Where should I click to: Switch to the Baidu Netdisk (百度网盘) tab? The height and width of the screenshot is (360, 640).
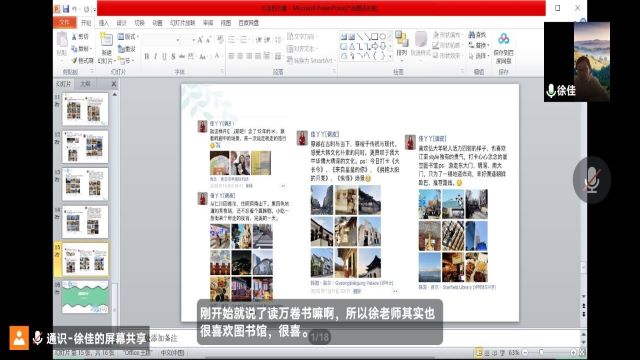(249, 23)
